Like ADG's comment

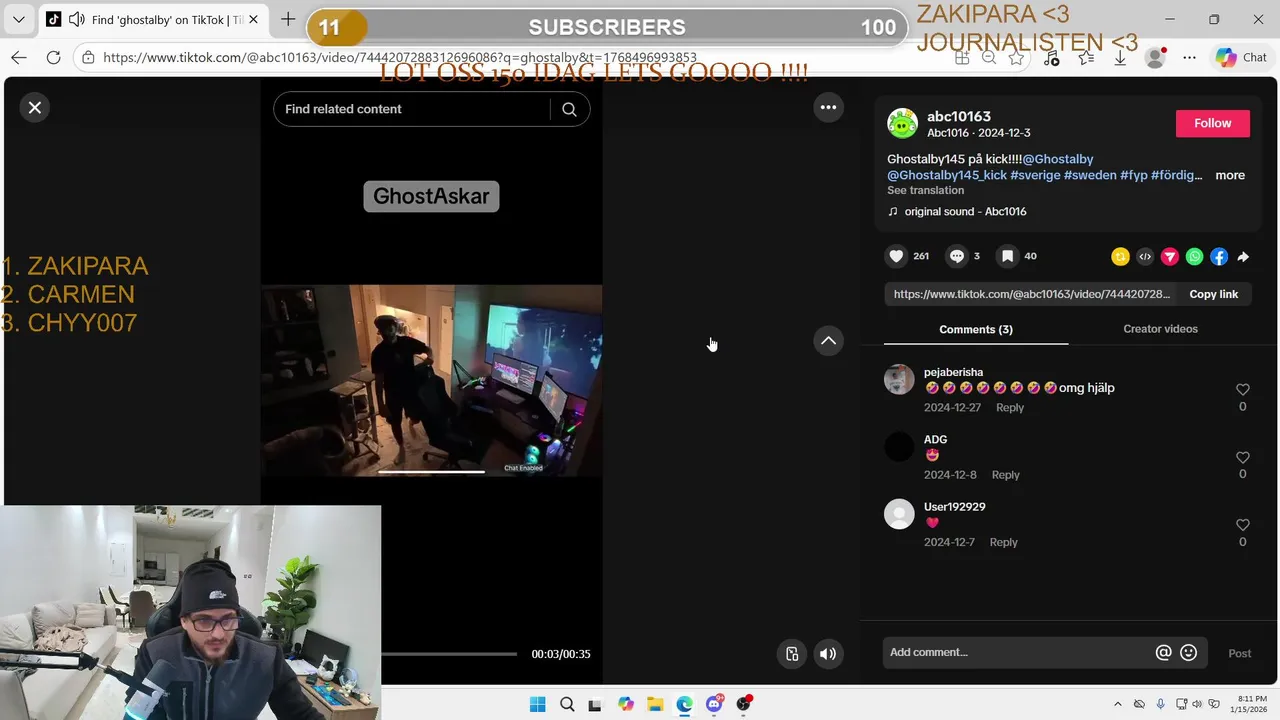click(x=1243, y=457)
